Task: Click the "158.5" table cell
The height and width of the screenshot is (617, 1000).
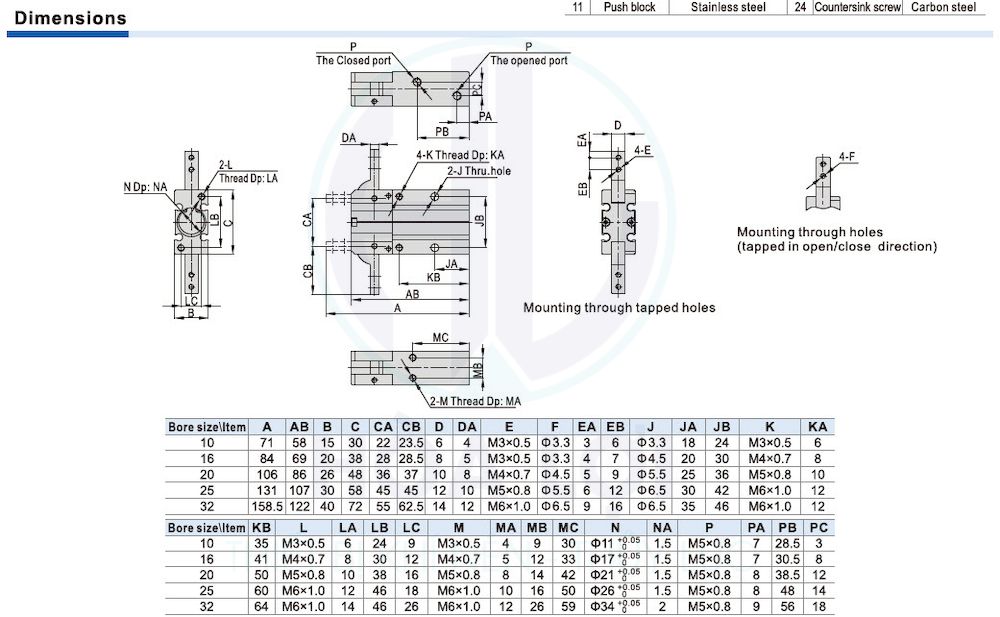Action: tap(267, 507)
